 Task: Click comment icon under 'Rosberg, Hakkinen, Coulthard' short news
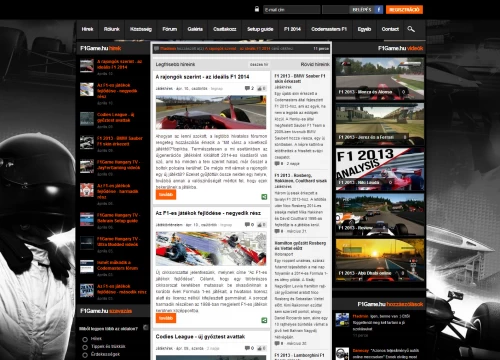point(277,231)
